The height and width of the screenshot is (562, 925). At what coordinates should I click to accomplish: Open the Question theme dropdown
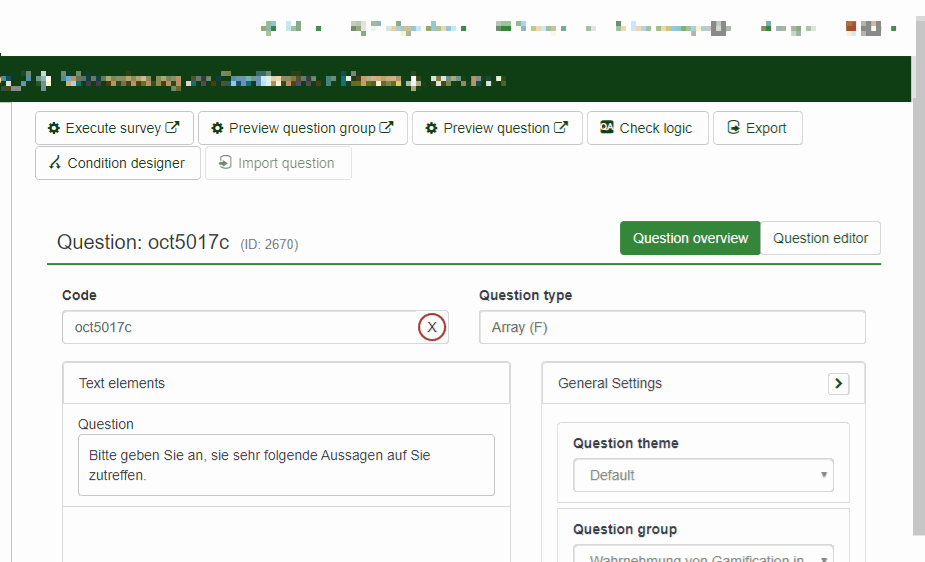[x=703, y=475]
